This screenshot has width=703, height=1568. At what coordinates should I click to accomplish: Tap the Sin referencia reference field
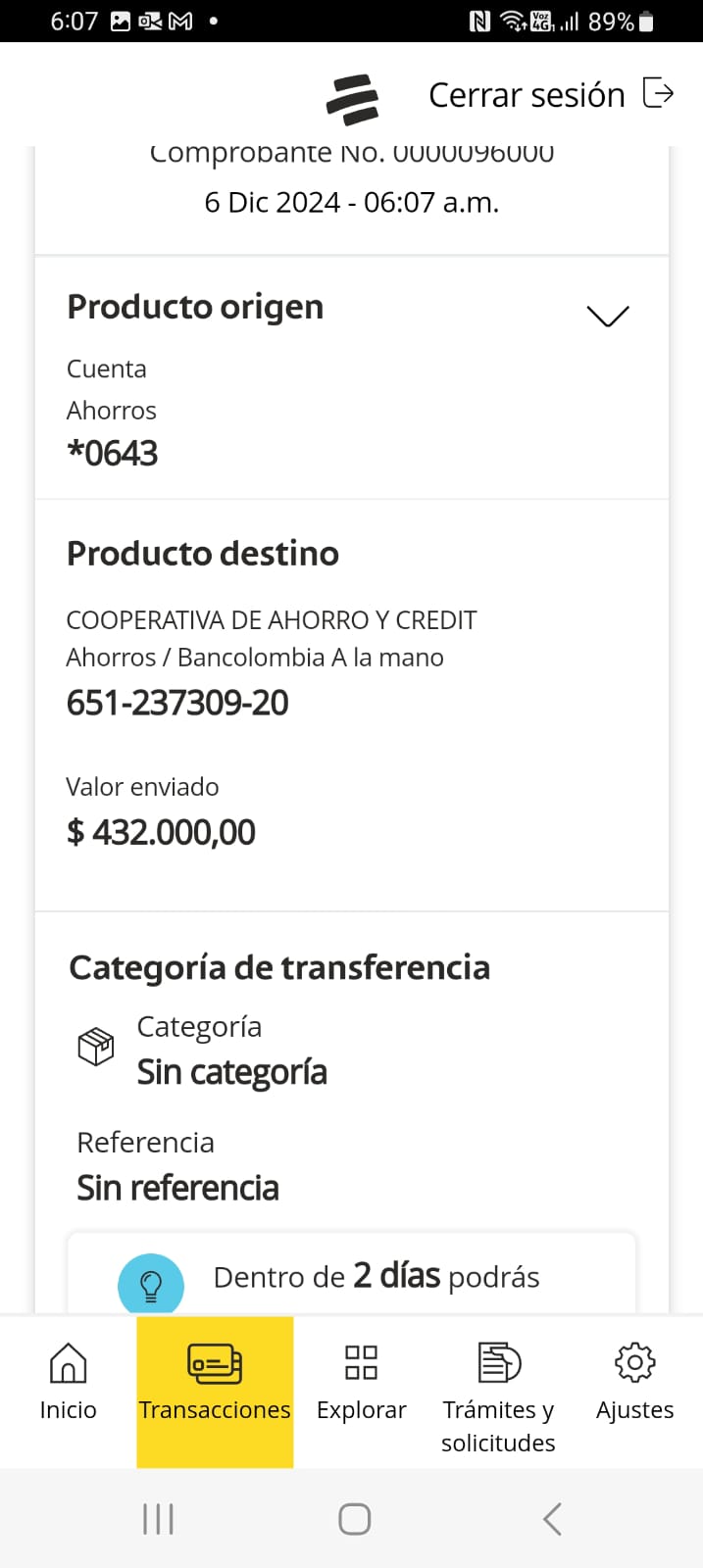tap(178, 1188)
